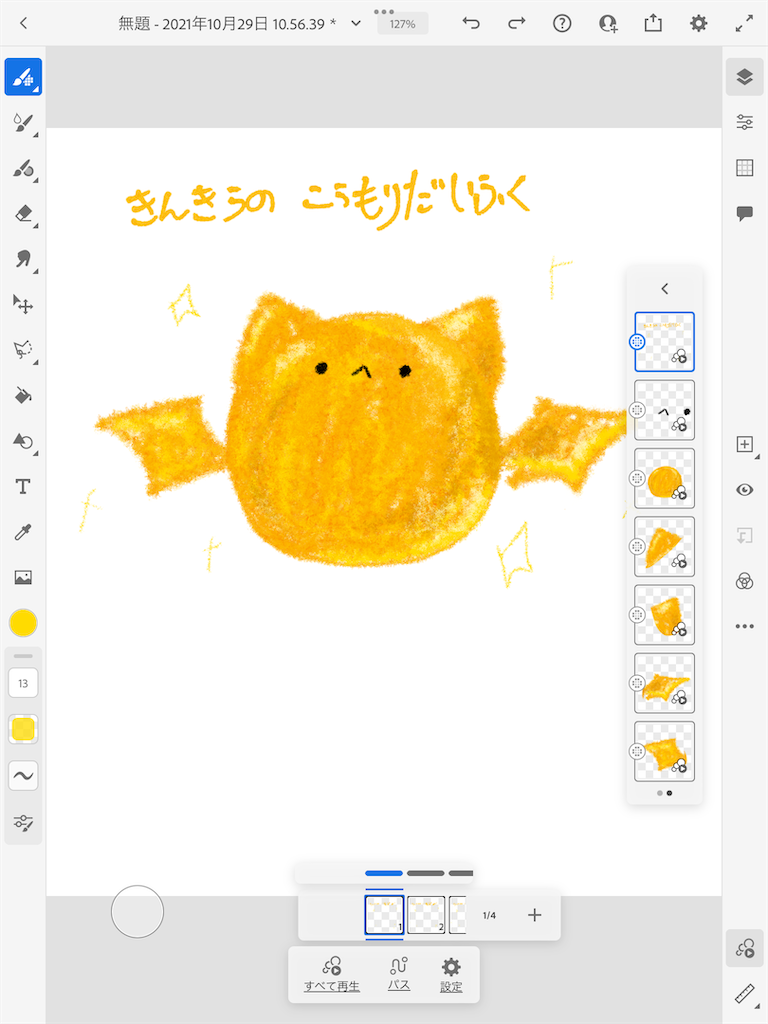Toggle frame marker on face layer
The image size is (768, 1024).
[x=637, y=410]
